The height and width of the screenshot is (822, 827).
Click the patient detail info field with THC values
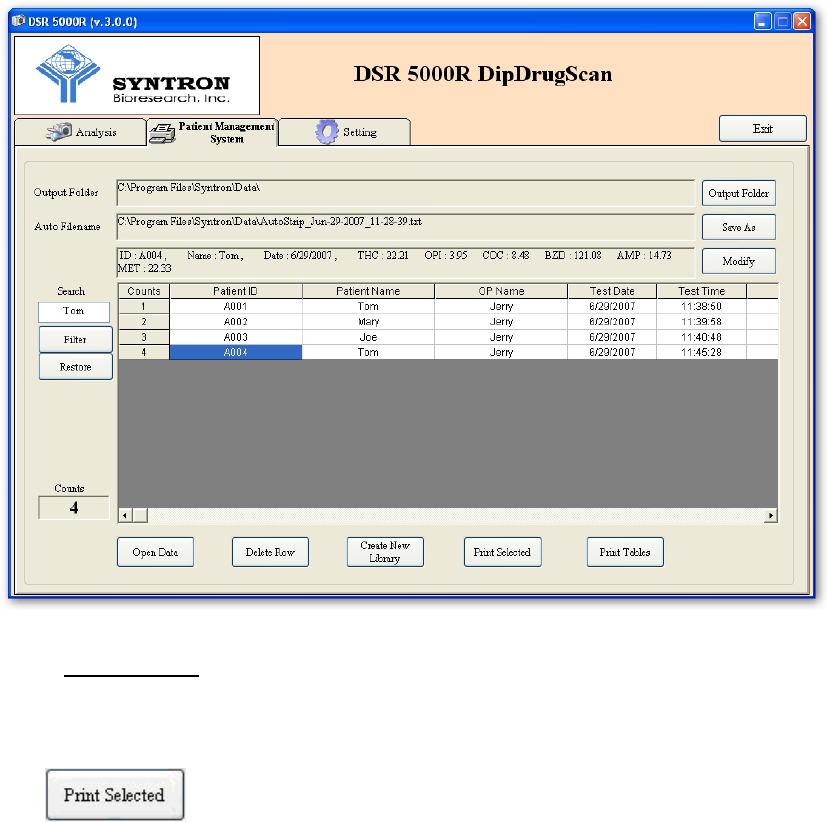click(405, 262)
